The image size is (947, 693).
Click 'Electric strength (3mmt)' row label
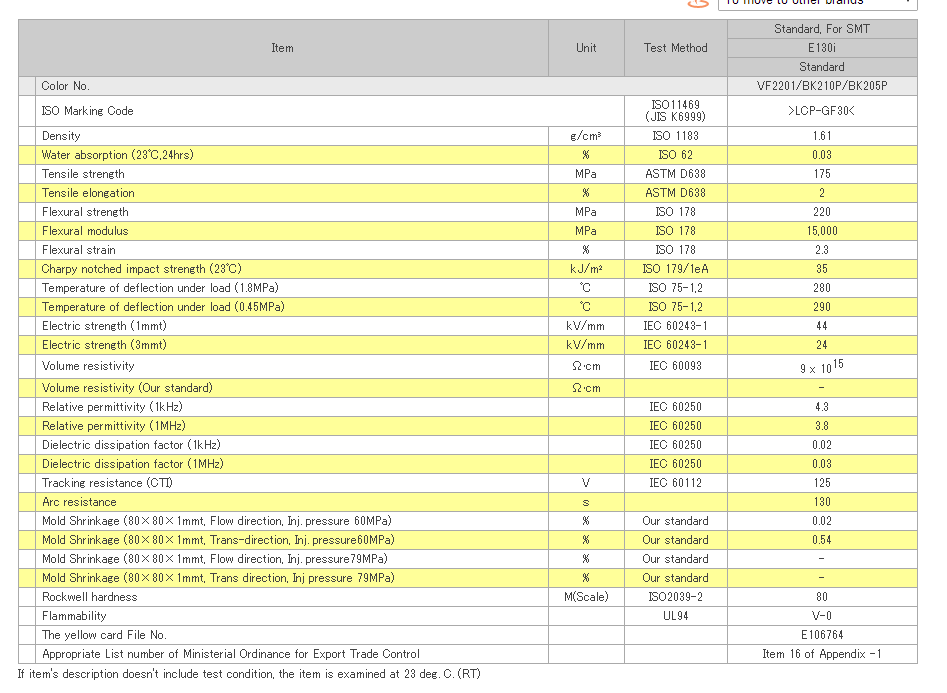pos(104,345)
